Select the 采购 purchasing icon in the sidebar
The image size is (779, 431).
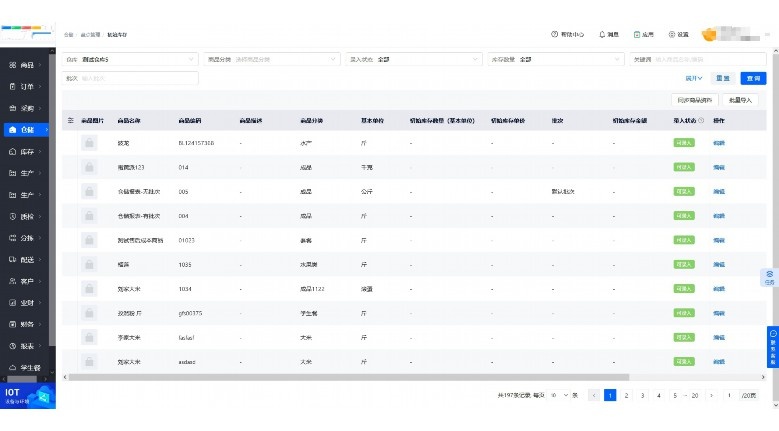click(x=12, y=108)
